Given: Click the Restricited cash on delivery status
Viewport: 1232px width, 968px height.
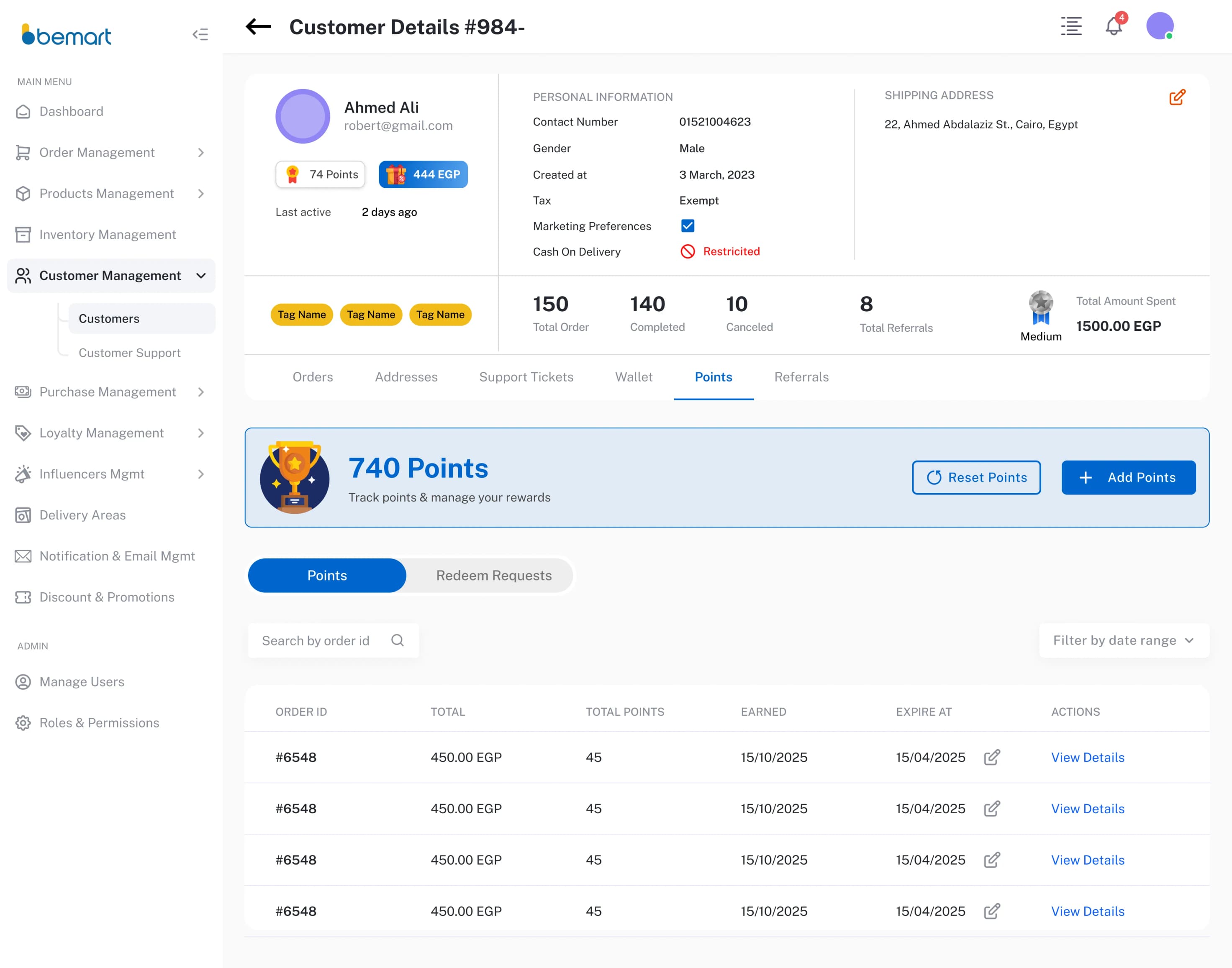Looking at the screenshot, I should [x=720, y=251].
